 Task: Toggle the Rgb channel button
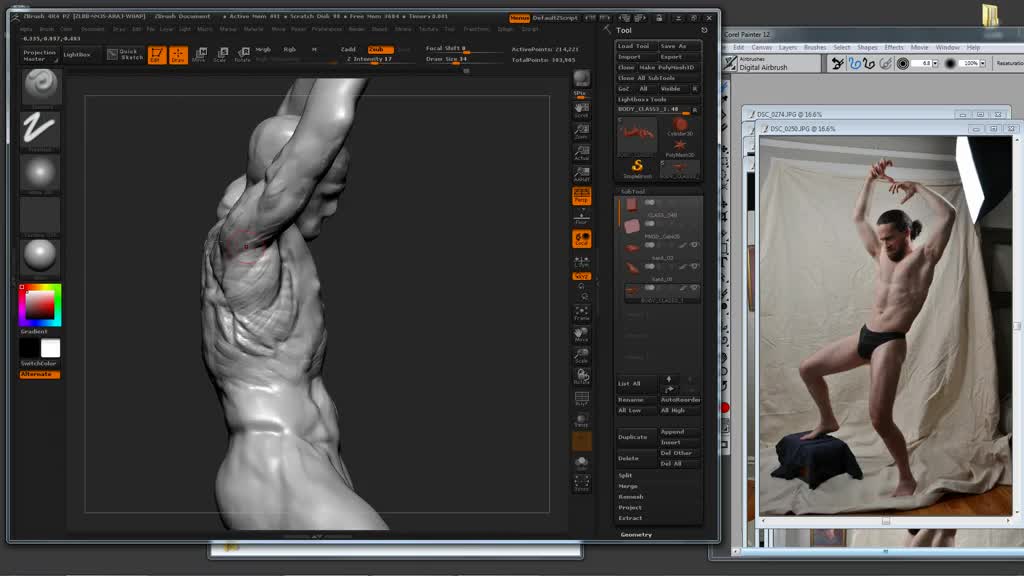tap(289, 49)
